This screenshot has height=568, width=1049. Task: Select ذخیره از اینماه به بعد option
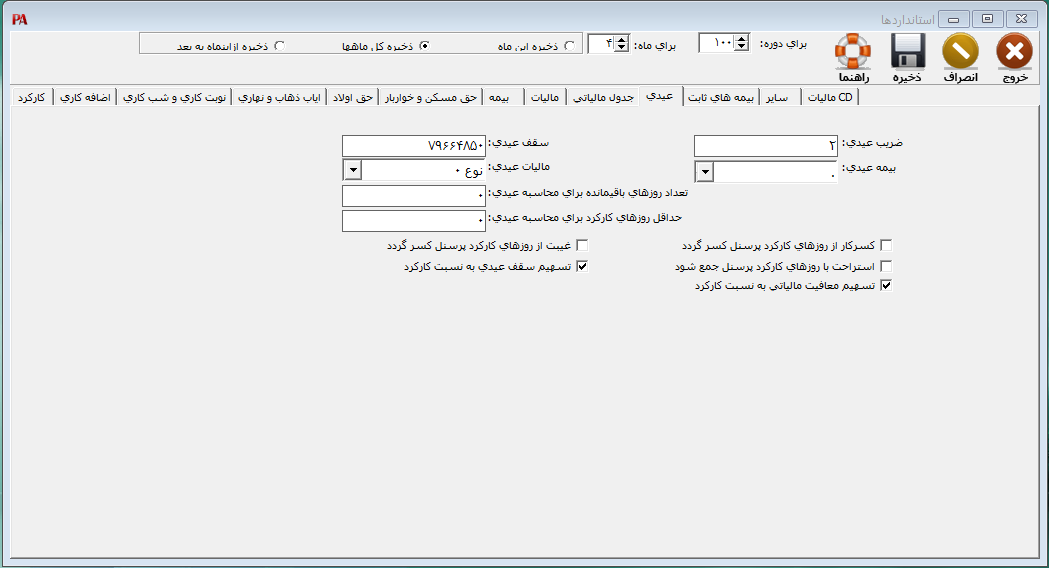(x=279, y=46)
